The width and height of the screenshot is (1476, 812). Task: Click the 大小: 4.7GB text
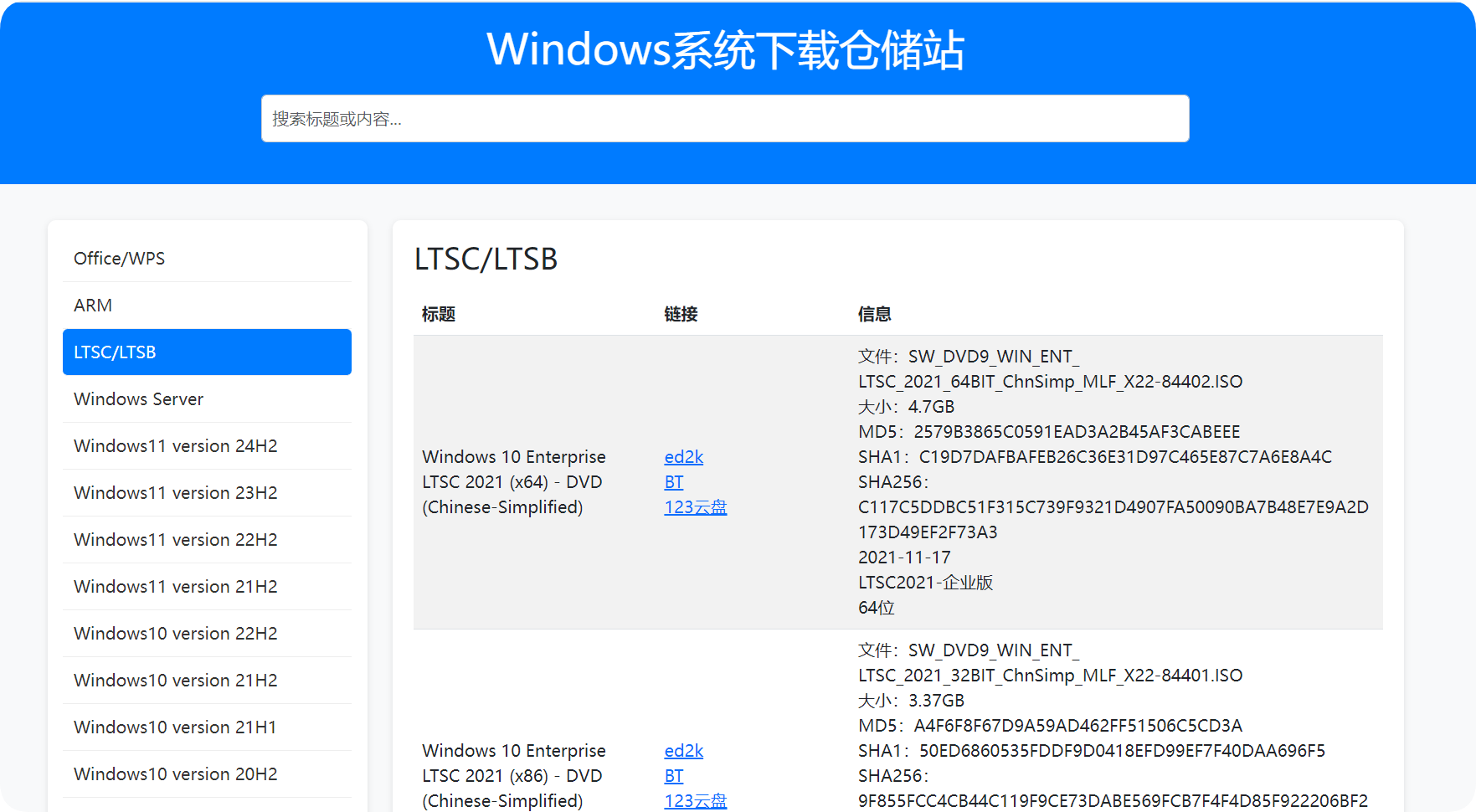907,407
